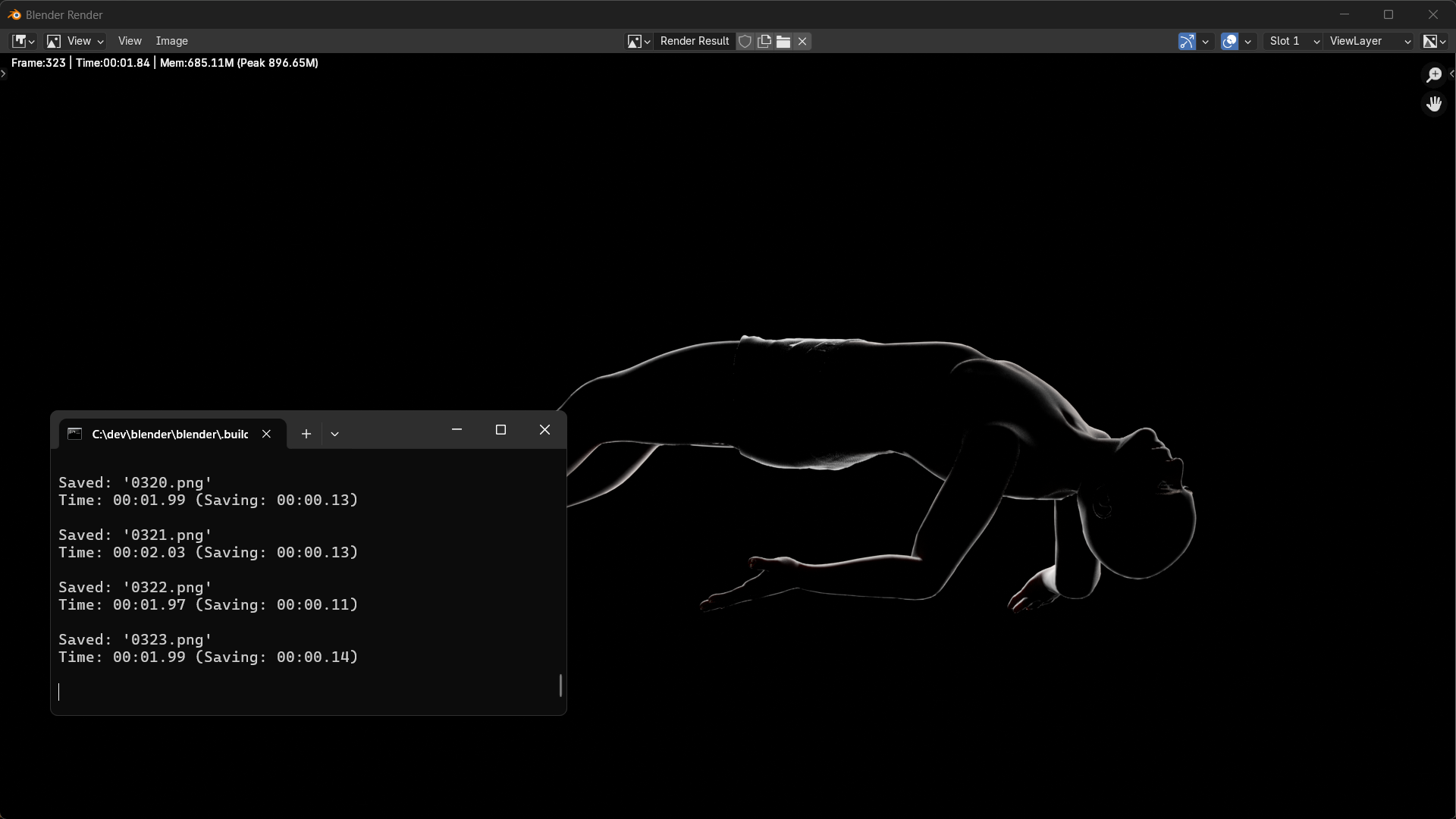Viewport: 1456px width, 819px height.
Task: Expand the sidebar arrow at right edge
Action: tap(1451, 74)
